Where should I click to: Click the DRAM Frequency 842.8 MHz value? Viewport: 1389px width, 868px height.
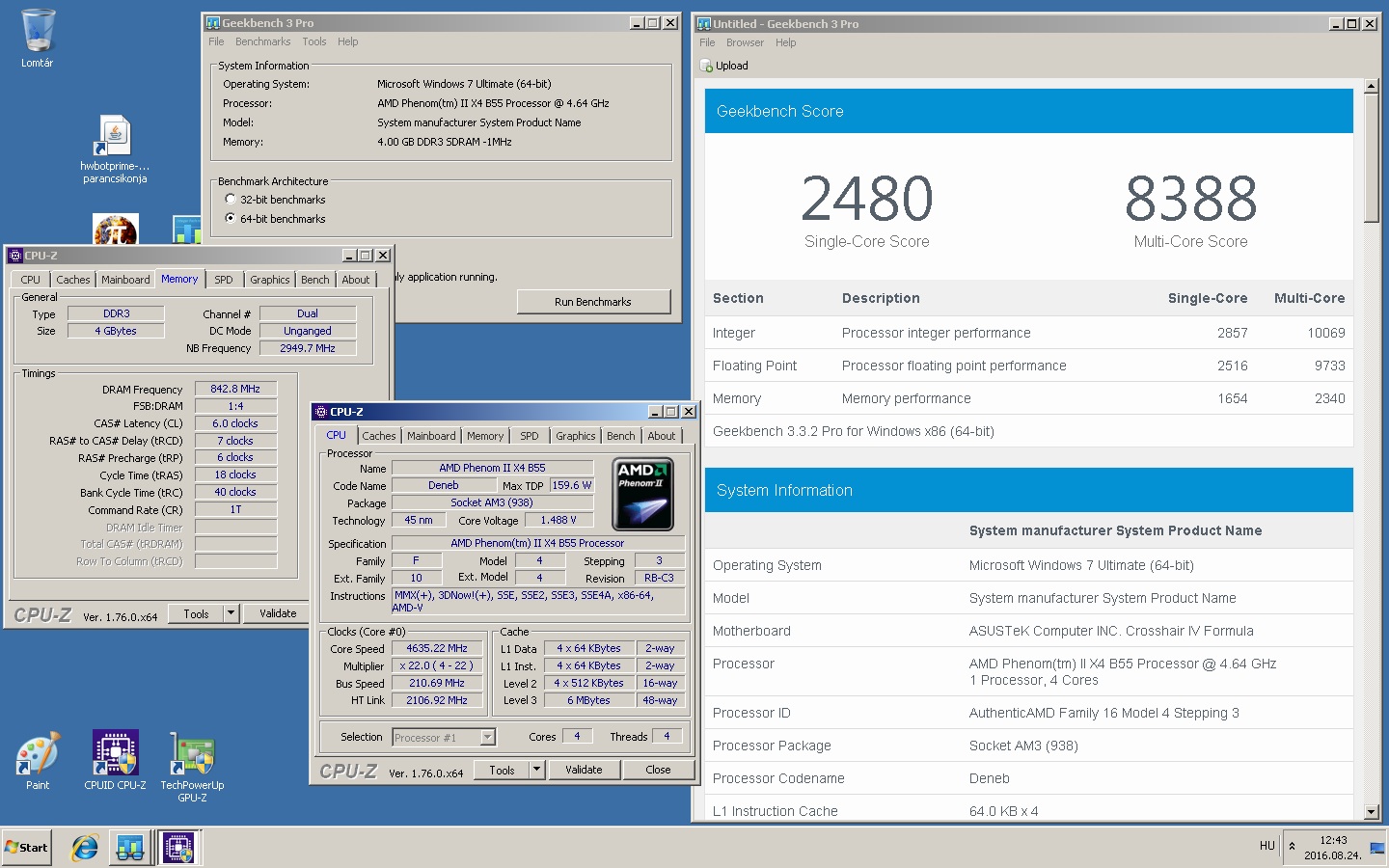(235, 390)
